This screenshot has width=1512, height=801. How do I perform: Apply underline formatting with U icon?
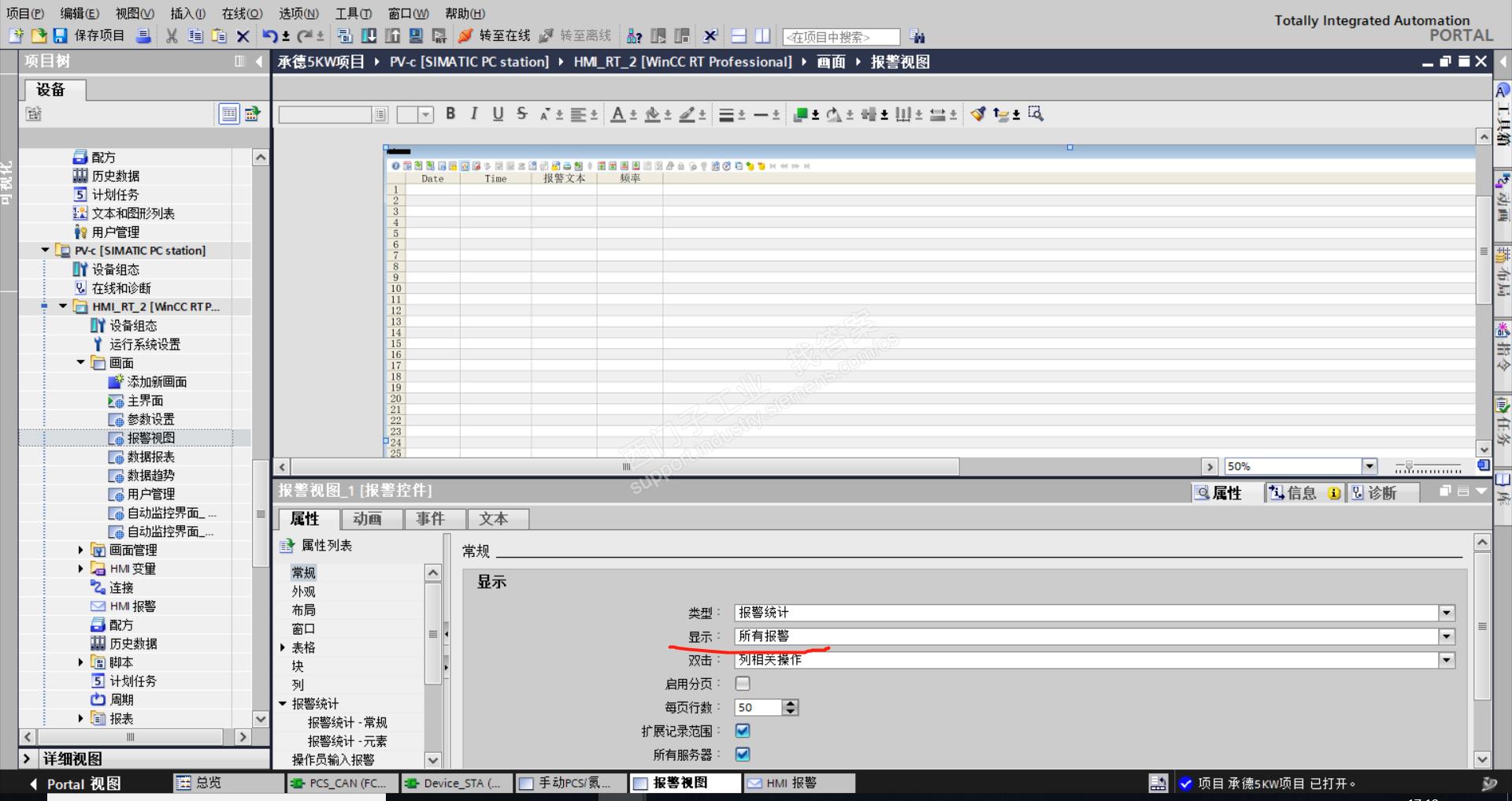(x=498, y=113)
